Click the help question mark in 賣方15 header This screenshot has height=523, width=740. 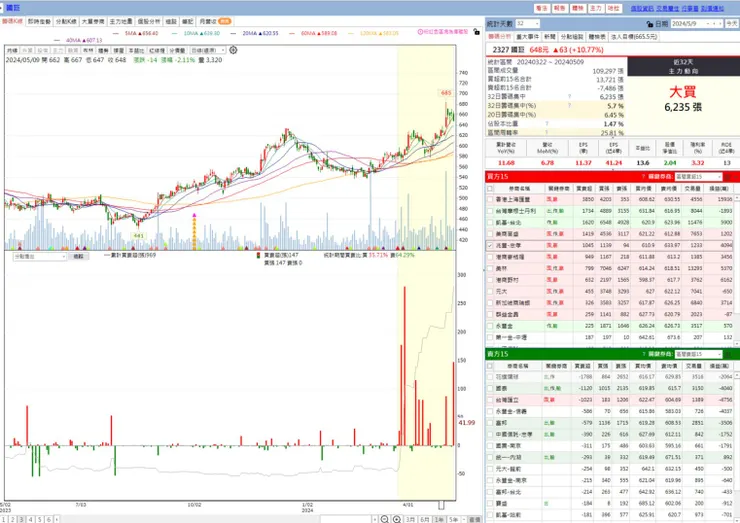(643, 354)
